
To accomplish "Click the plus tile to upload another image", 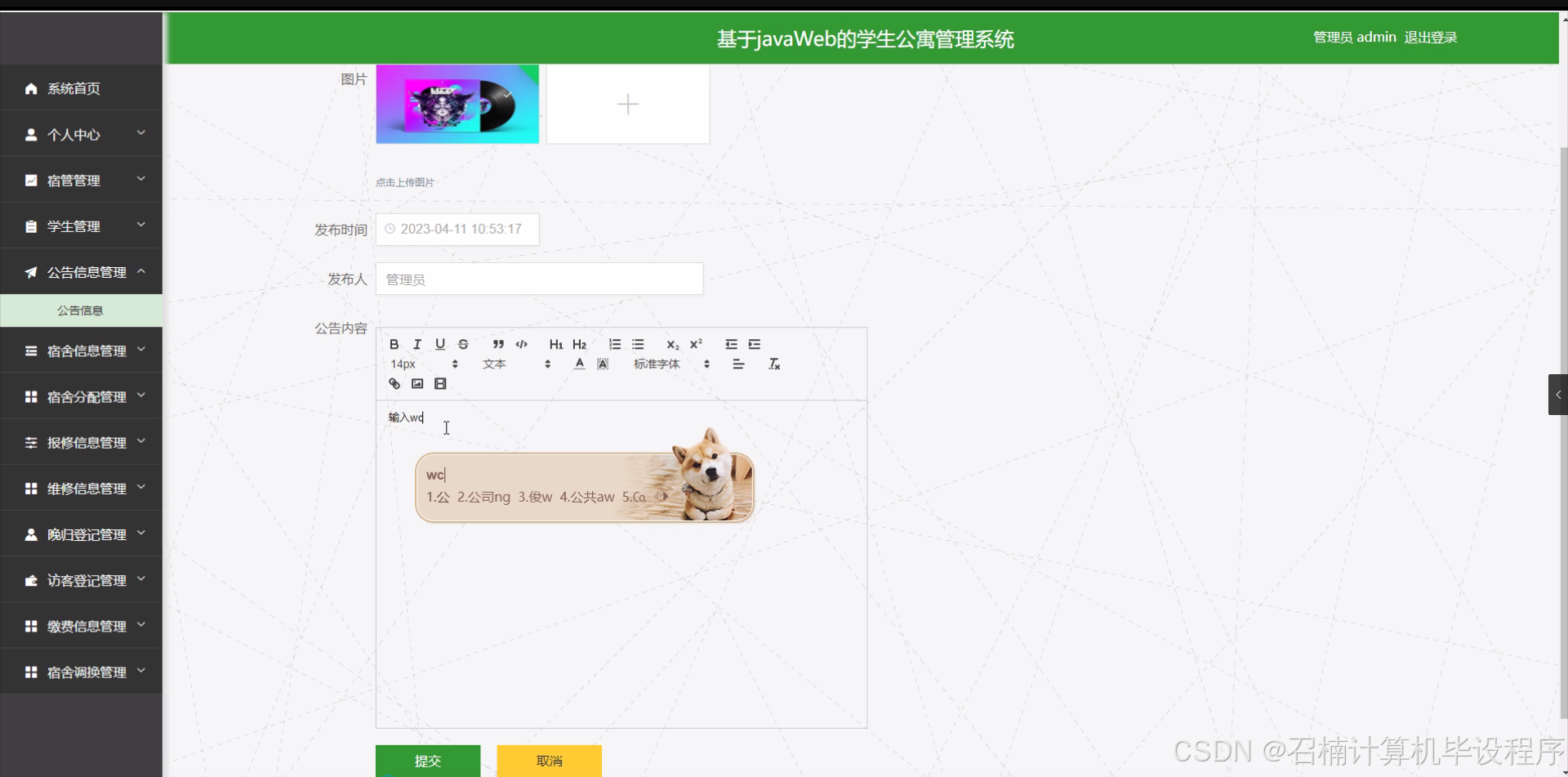I will point(627,104).
